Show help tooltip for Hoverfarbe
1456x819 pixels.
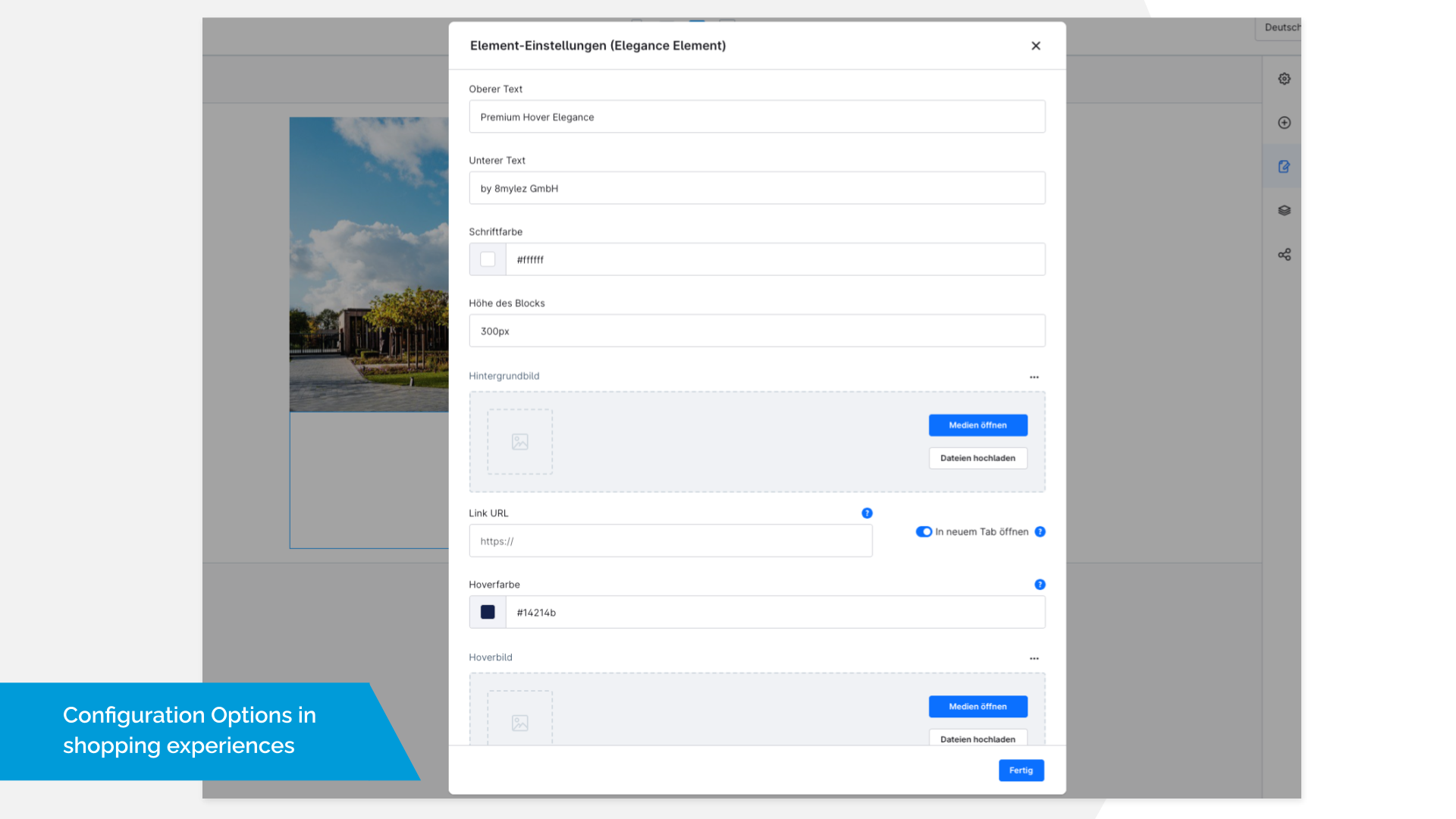coord(1040,585)
